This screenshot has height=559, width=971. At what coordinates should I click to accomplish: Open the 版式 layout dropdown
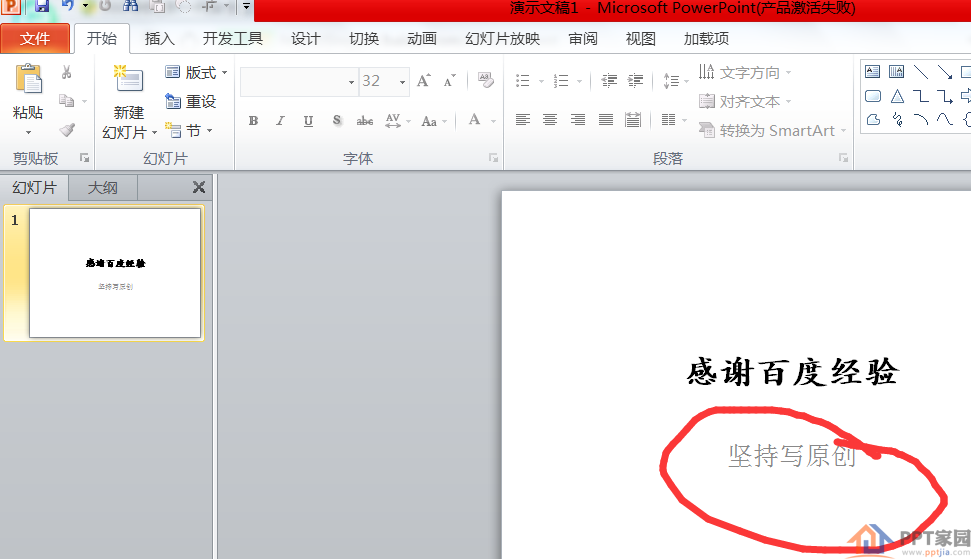196,72
